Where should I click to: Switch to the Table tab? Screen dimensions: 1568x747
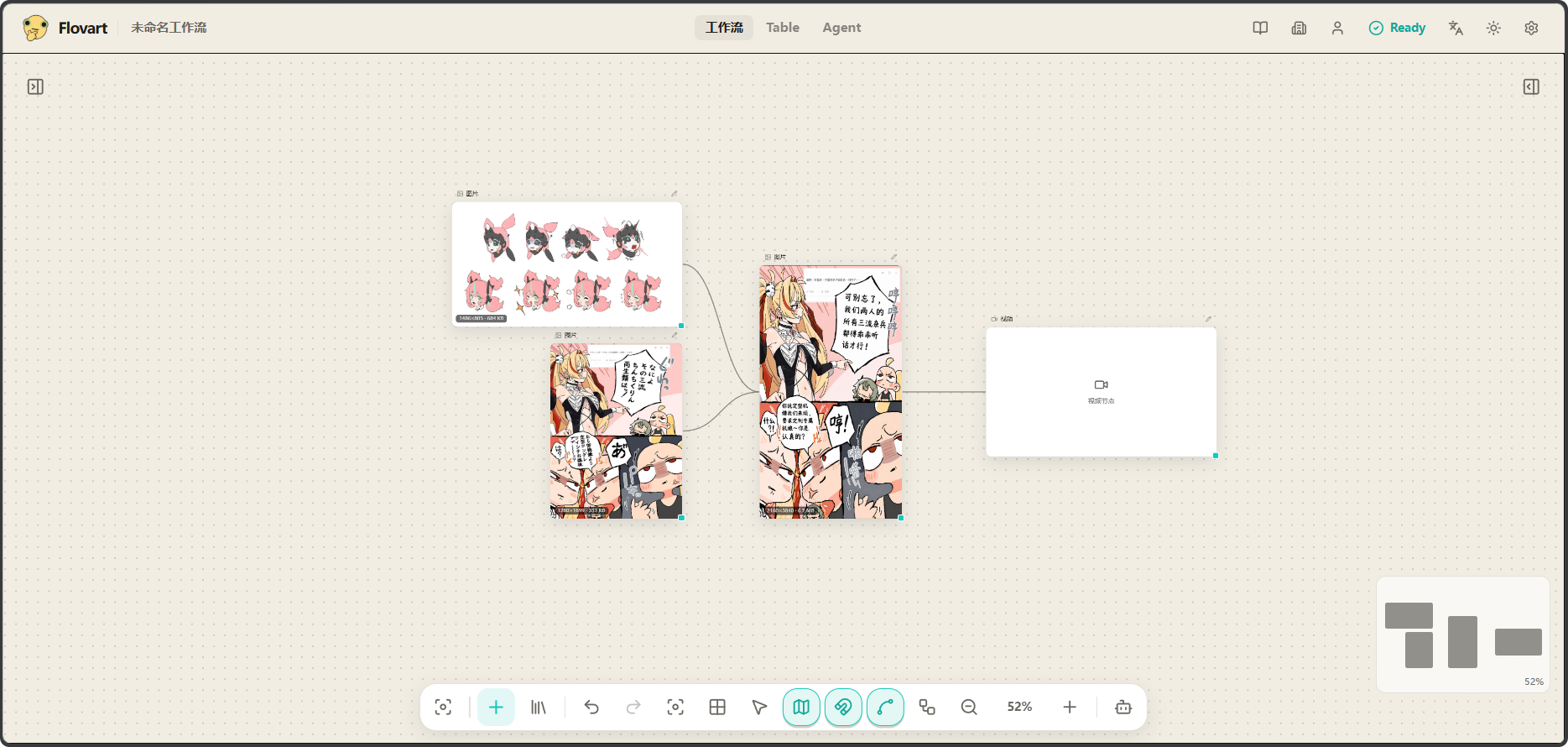pyautogui.click(x=783, y=28)
